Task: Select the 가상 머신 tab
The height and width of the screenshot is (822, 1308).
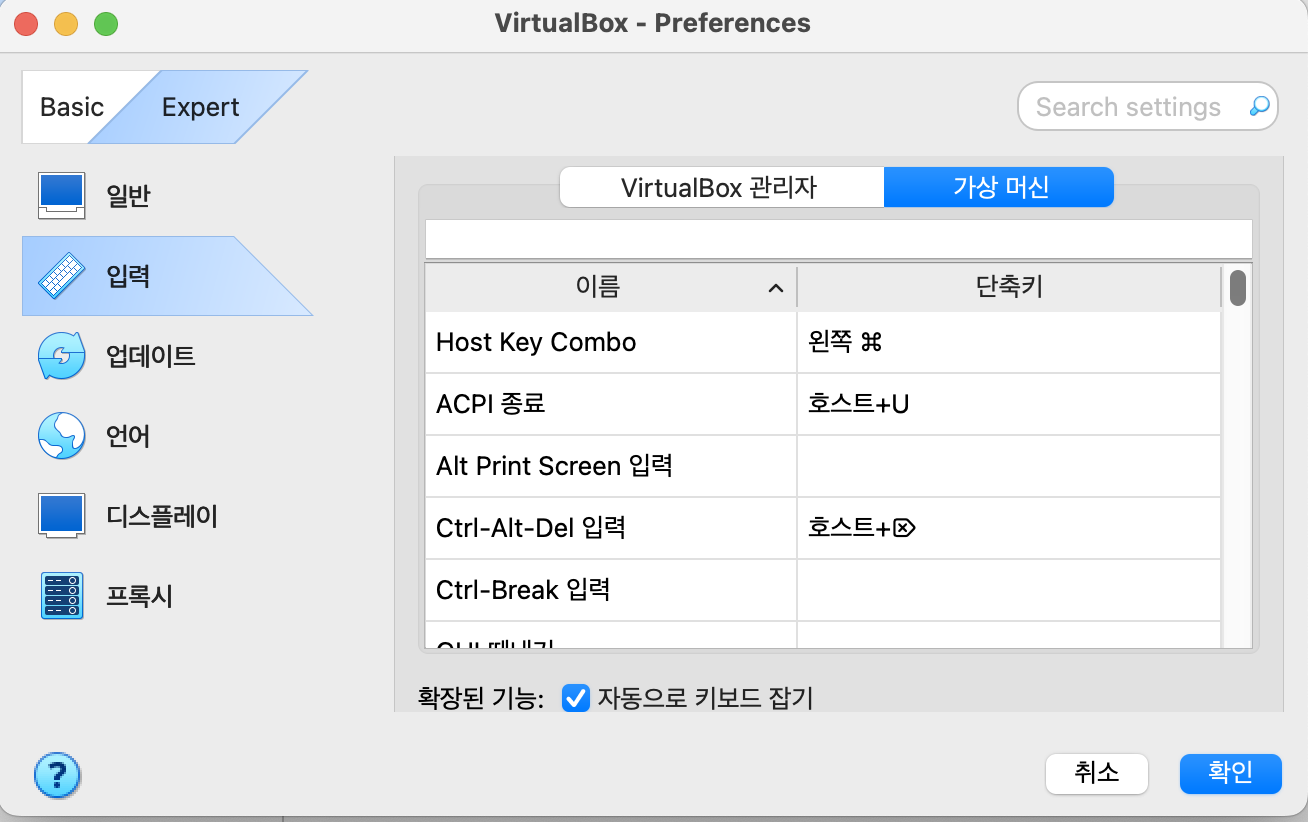Action: coord(999,187)
